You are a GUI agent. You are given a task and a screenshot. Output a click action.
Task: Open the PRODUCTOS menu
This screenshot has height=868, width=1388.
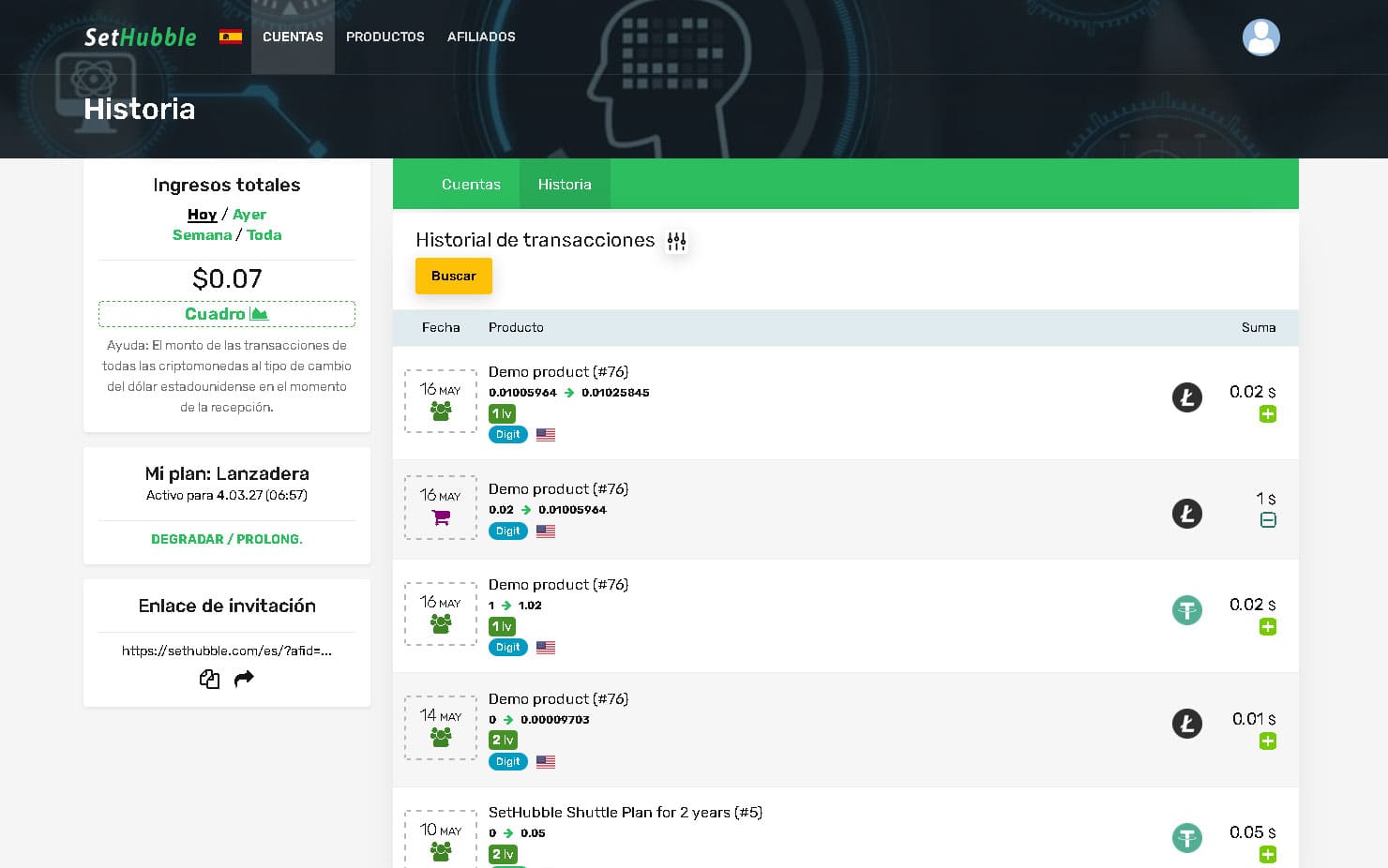[385, 37]
